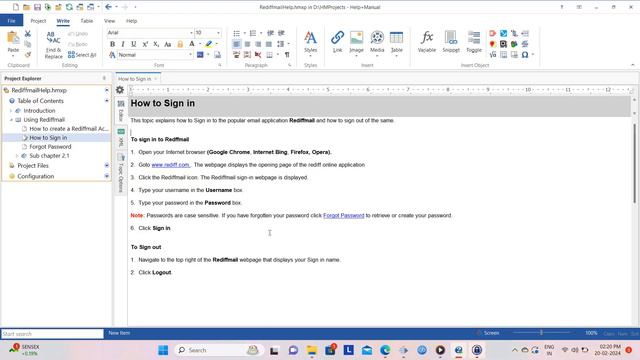
Task: Switch to the View ribbon tab
Action: click(x=109, y=21)
